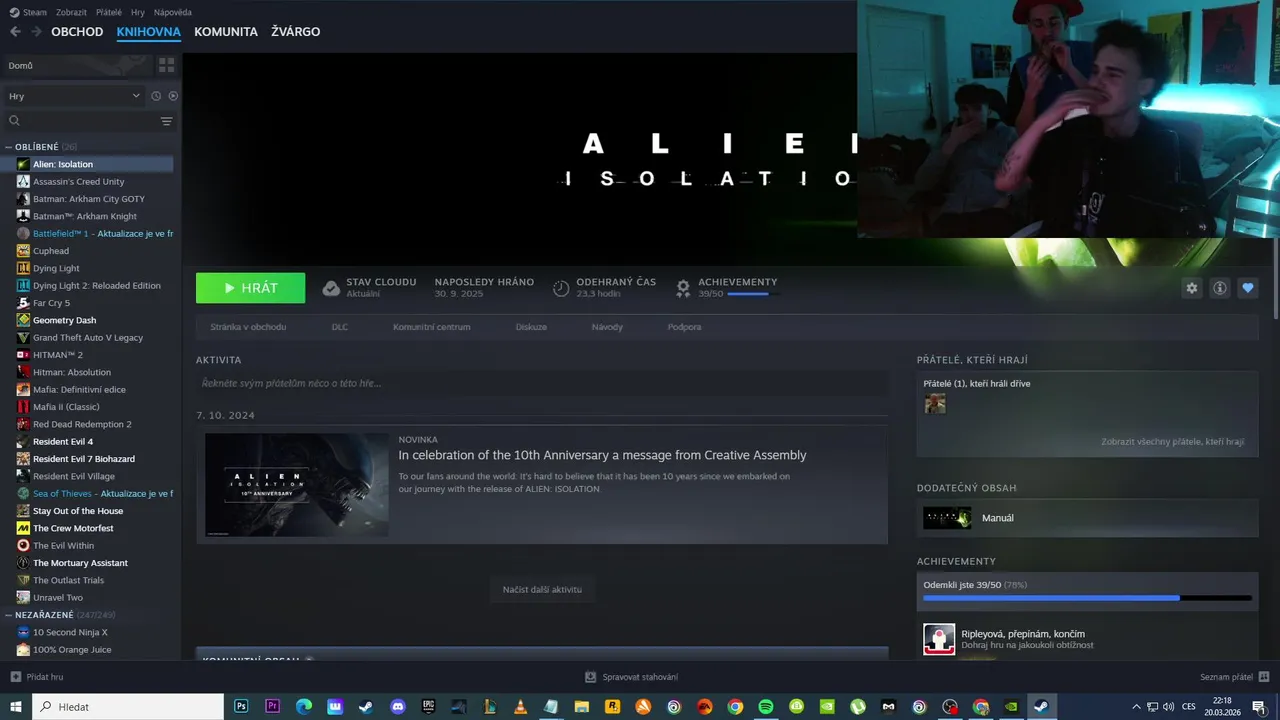
Task: Open Photoshop from the taskbar
Action: [241, 706]
